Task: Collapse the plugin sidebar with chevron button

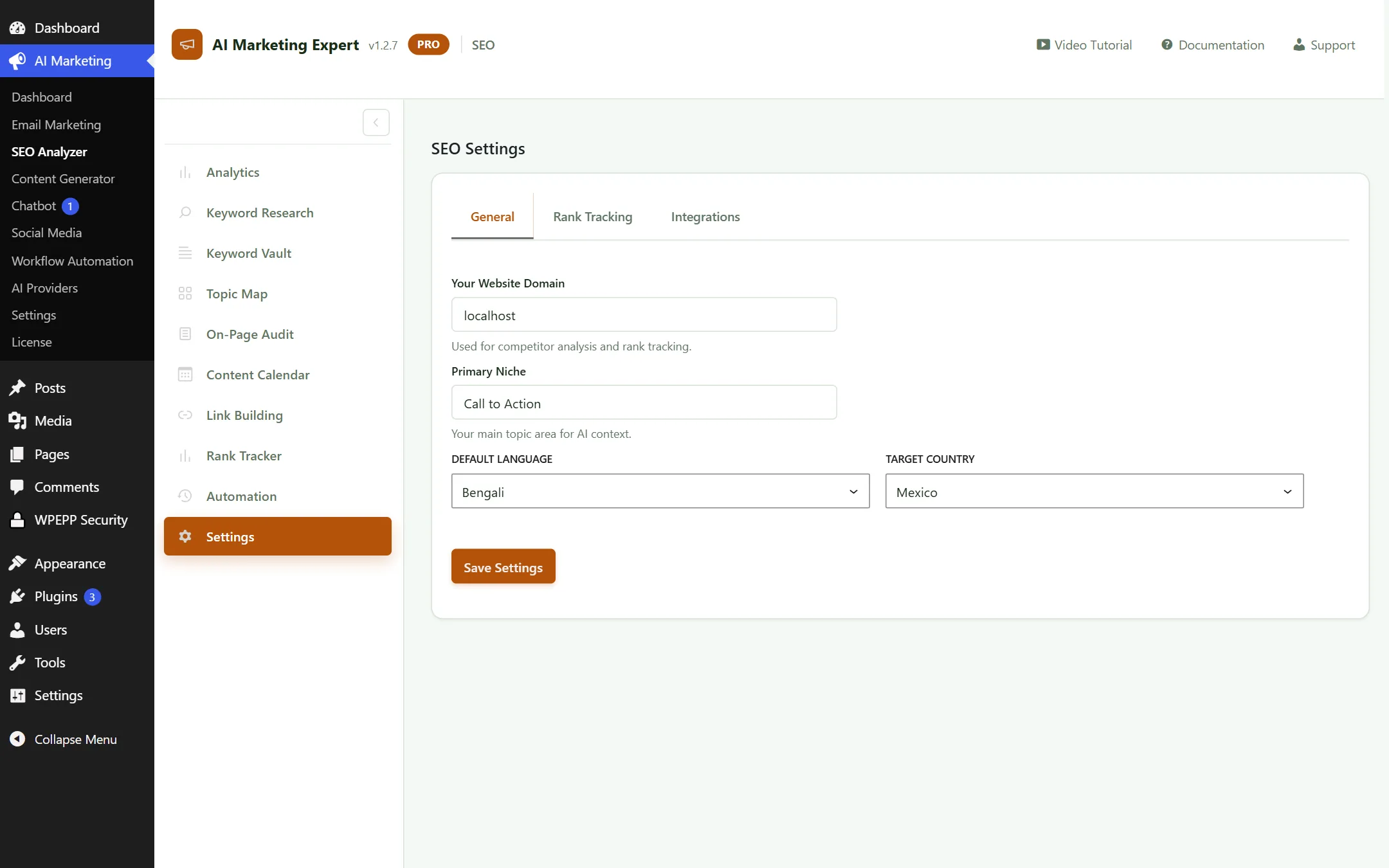Action: 376,122
